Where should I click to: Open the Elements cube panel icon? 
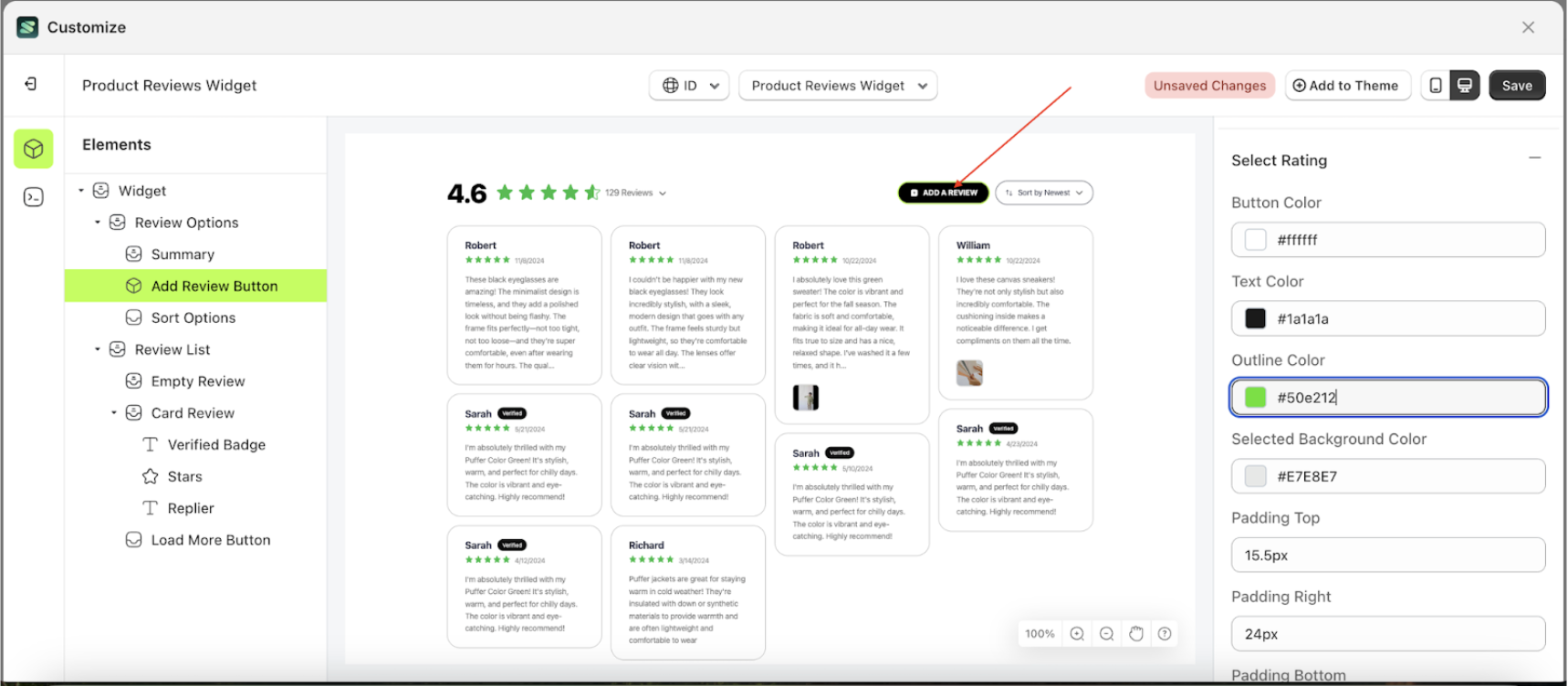[x=34, y=149]
